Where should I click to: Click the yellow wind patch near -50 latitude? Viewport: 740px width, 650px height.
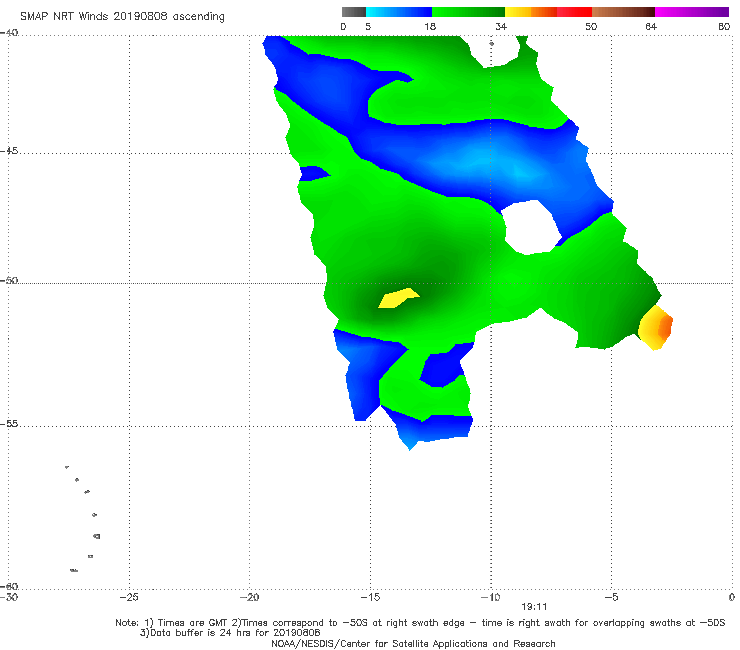pos(399,298)
